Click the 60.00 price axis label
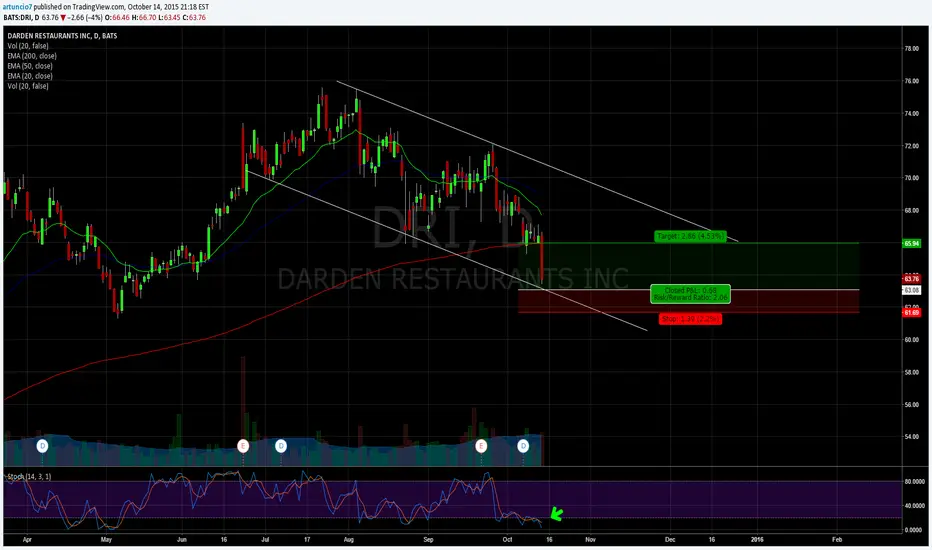 click(911, 340)
